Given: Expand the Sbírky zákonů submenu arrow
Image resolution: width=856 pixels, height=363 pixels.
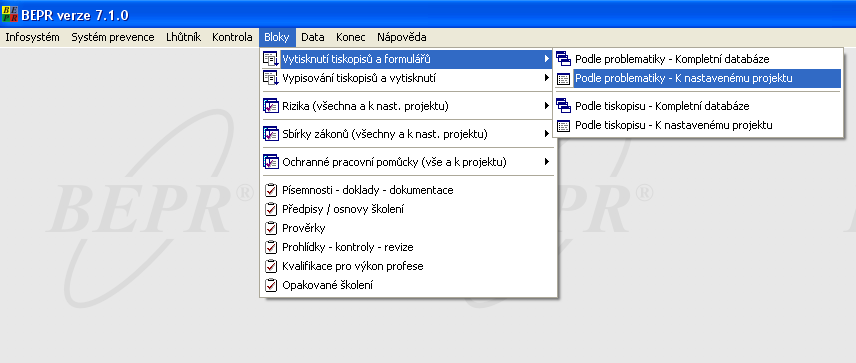Looking at the screenshot, I should 546,134.
